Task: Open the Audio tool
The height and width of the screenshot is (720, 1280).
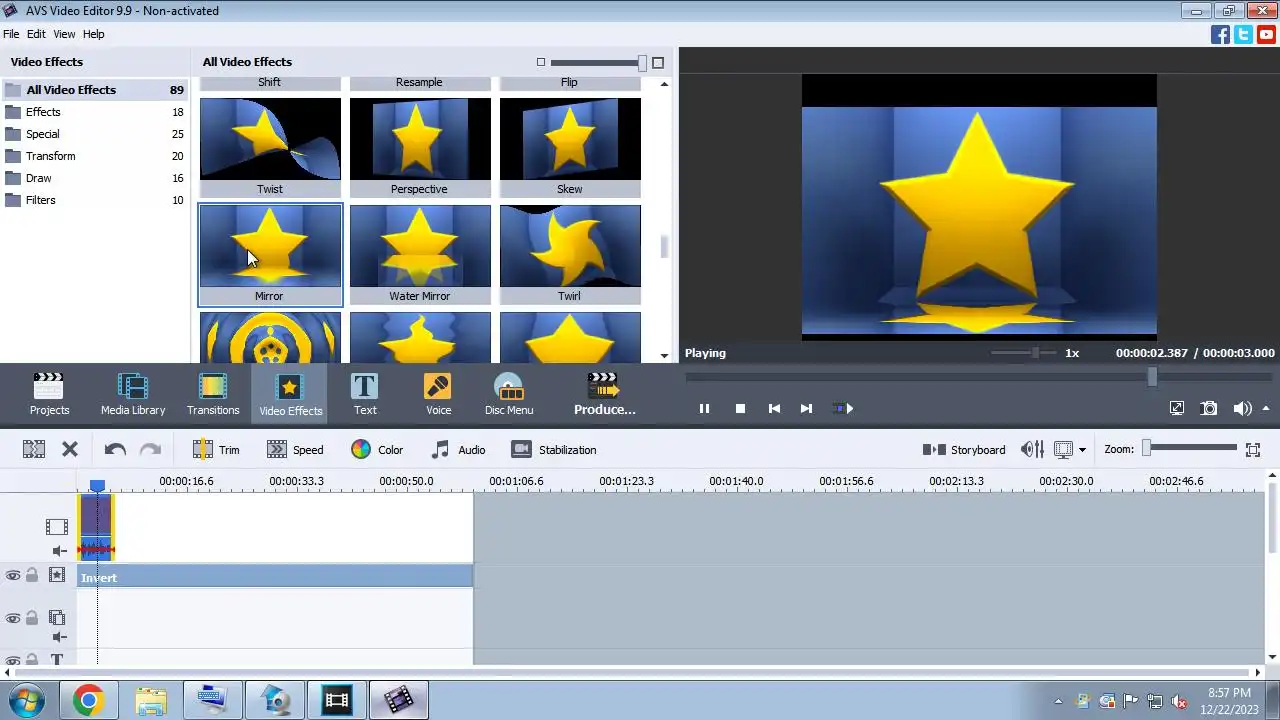Action: pos(458,450)
